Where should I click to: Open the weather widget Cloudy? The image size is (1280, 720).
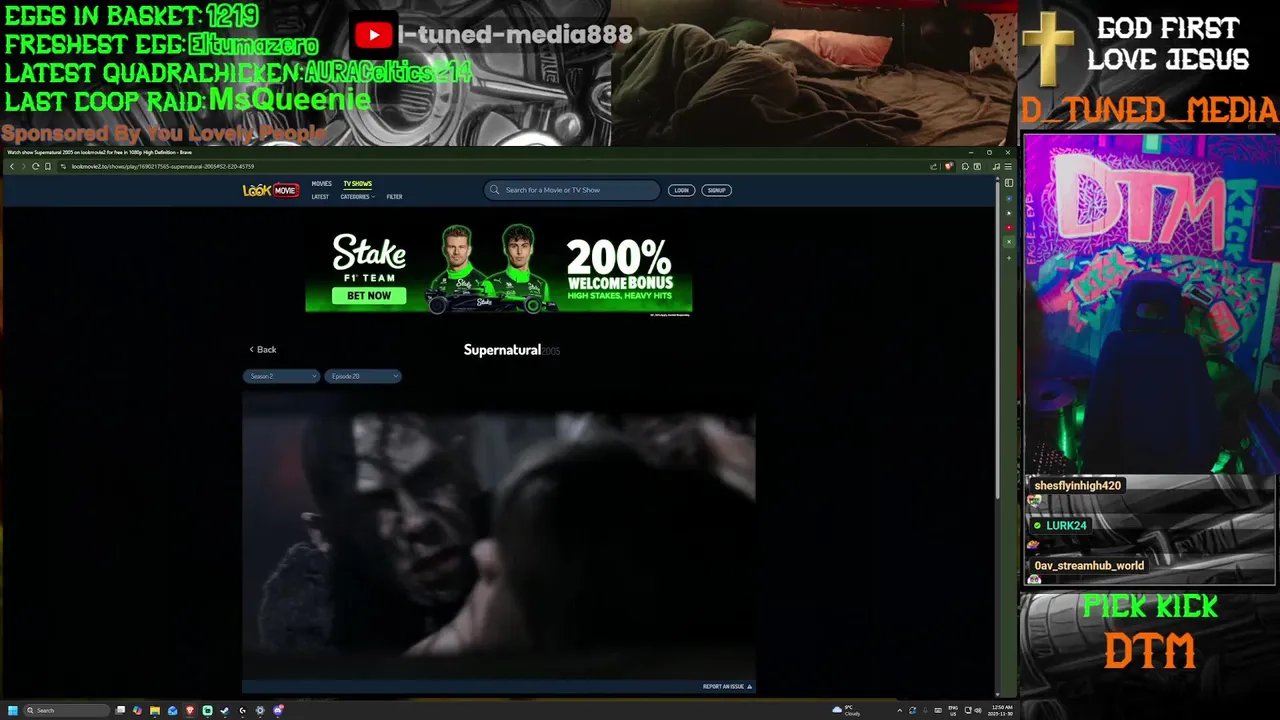coord(846,710)
